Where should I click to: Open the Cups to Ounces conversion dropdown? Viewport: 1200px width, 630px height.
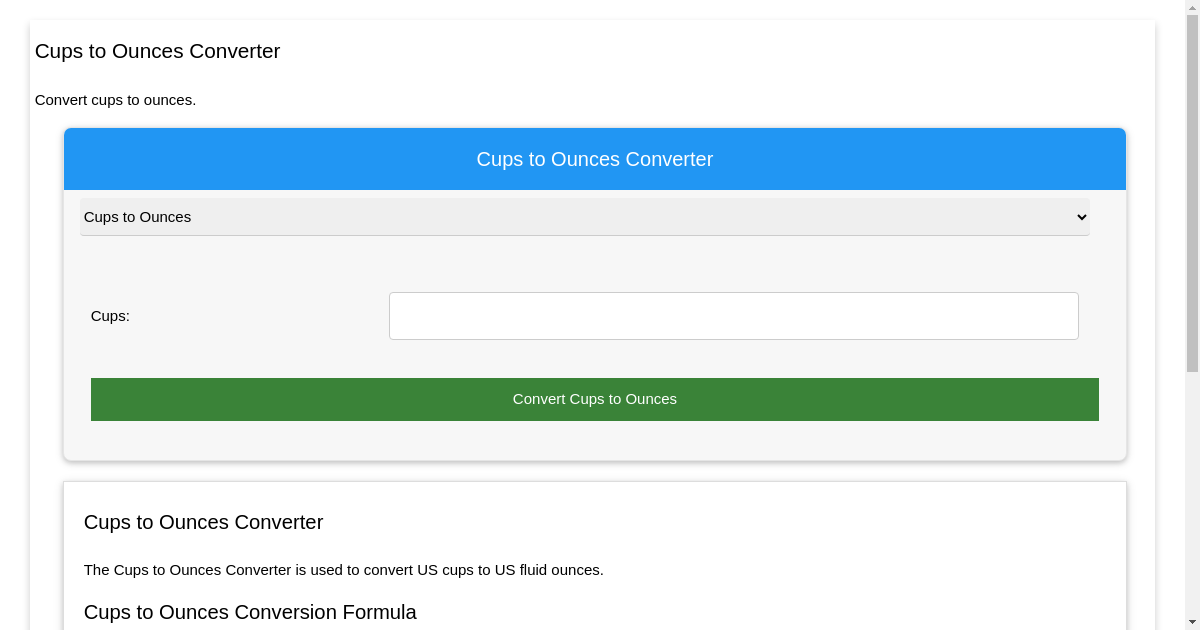[584, 217]
